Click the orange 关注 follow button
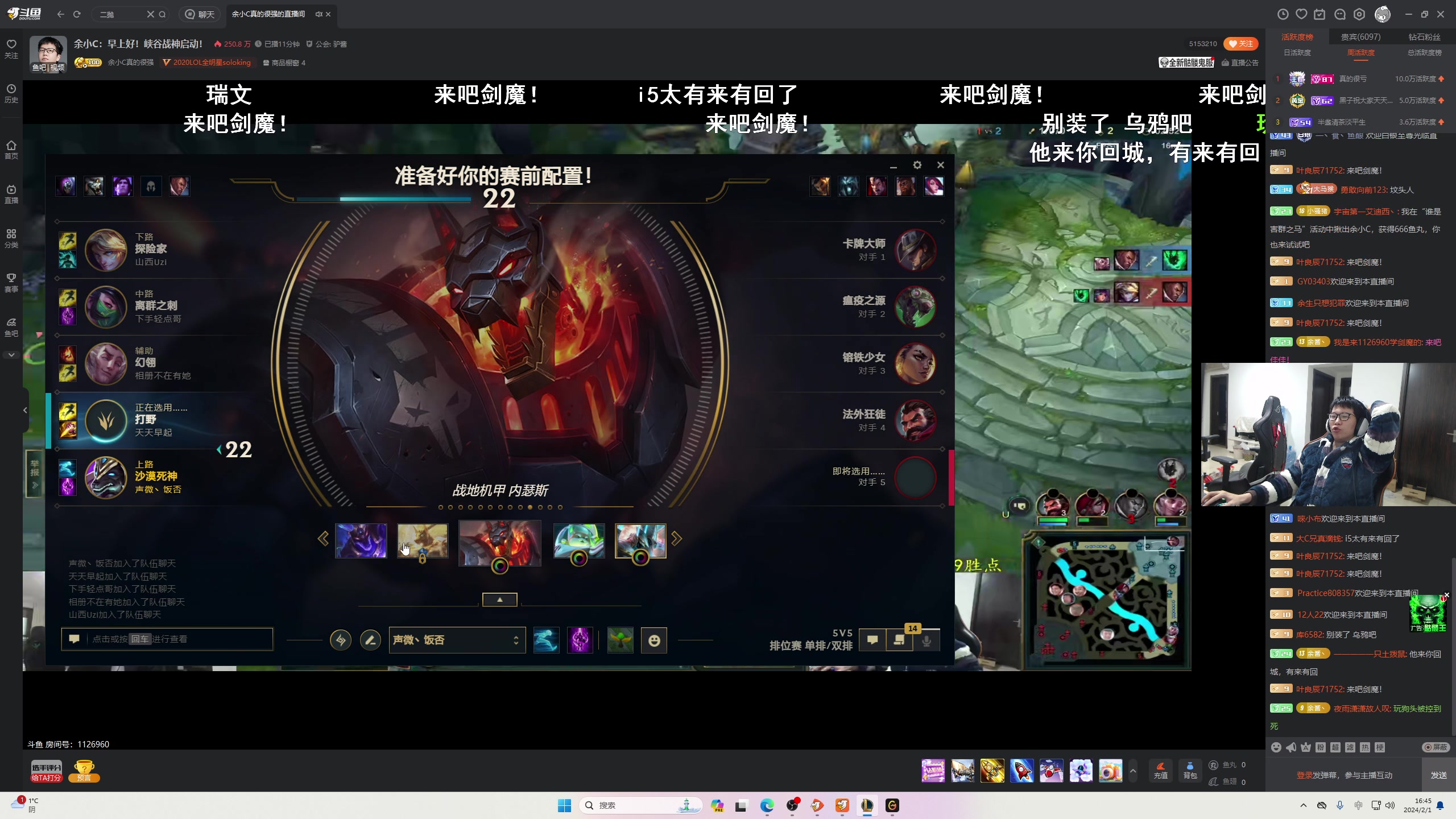The width and height of the screenshot is (1456, 819). tap(1240, 44)
